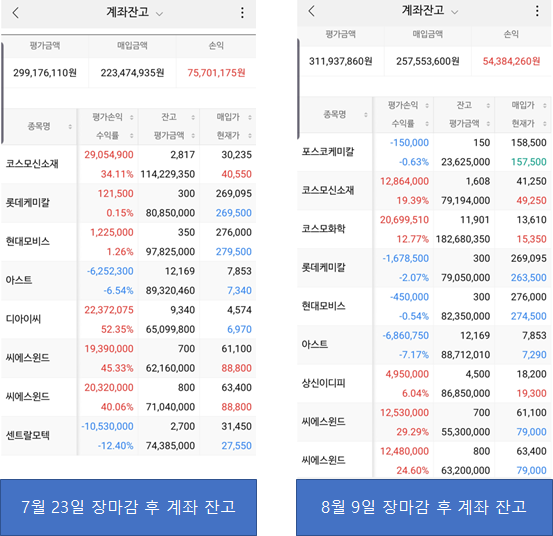Tap 상신이디피 profit 4,950,000
Image resolution: width=553 pixels, height=536 pixels.
tap(407, 374)
